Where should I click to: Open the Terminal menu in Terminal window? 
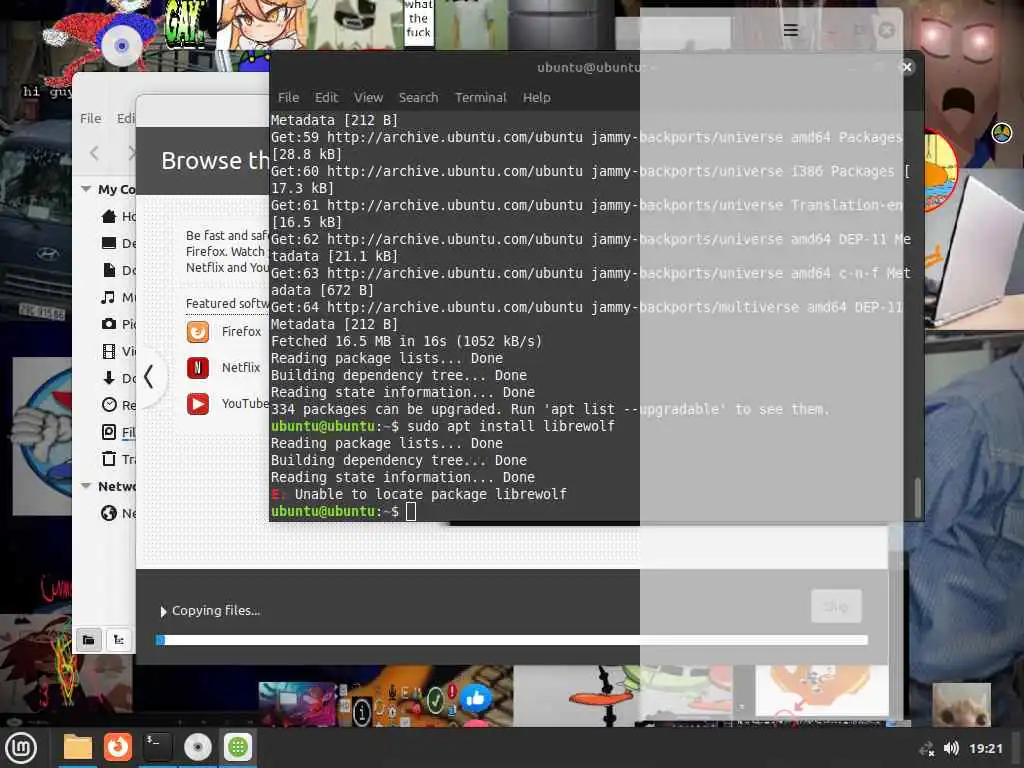click(x=481, y=97)
